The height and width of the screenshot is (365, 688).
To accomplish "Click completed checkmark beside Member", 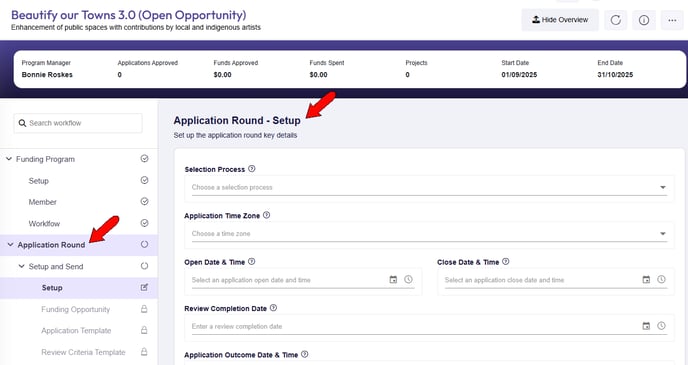I will 144,201.
